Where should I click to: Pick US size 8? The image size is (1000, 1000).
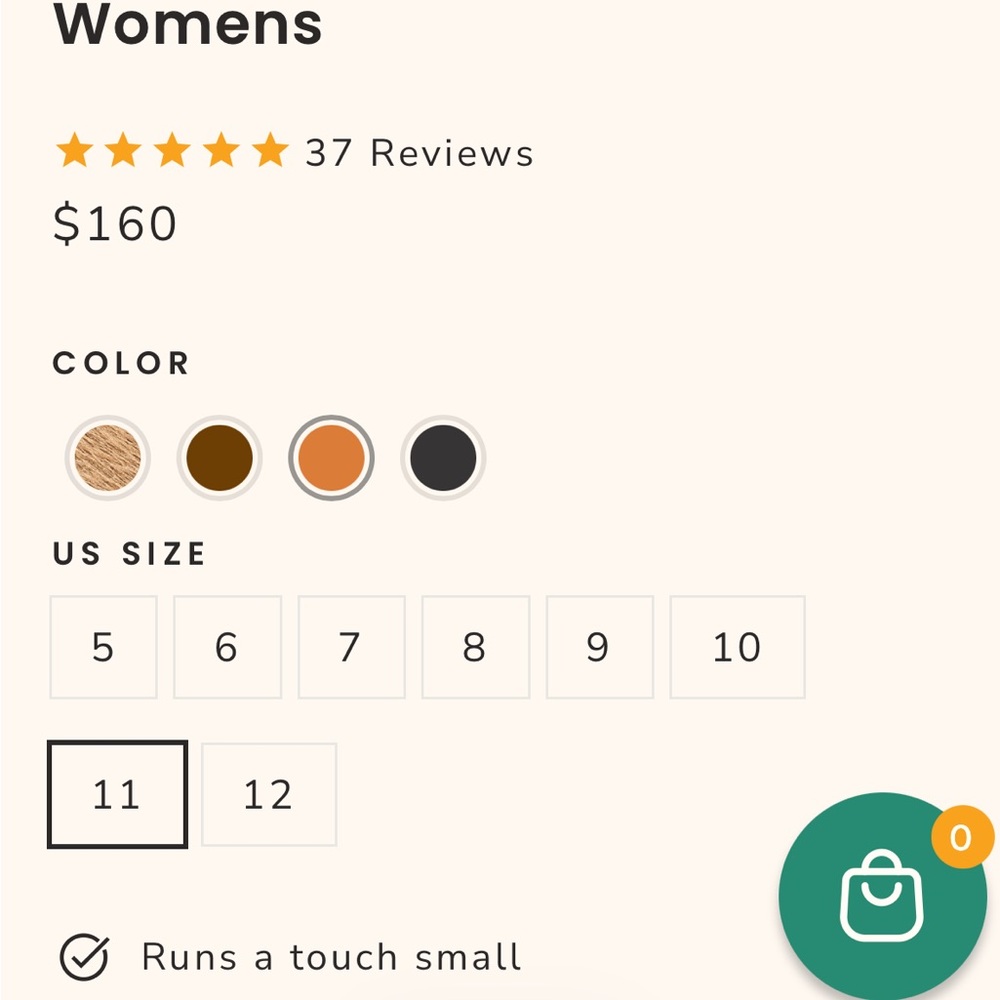tap(475, 647)
